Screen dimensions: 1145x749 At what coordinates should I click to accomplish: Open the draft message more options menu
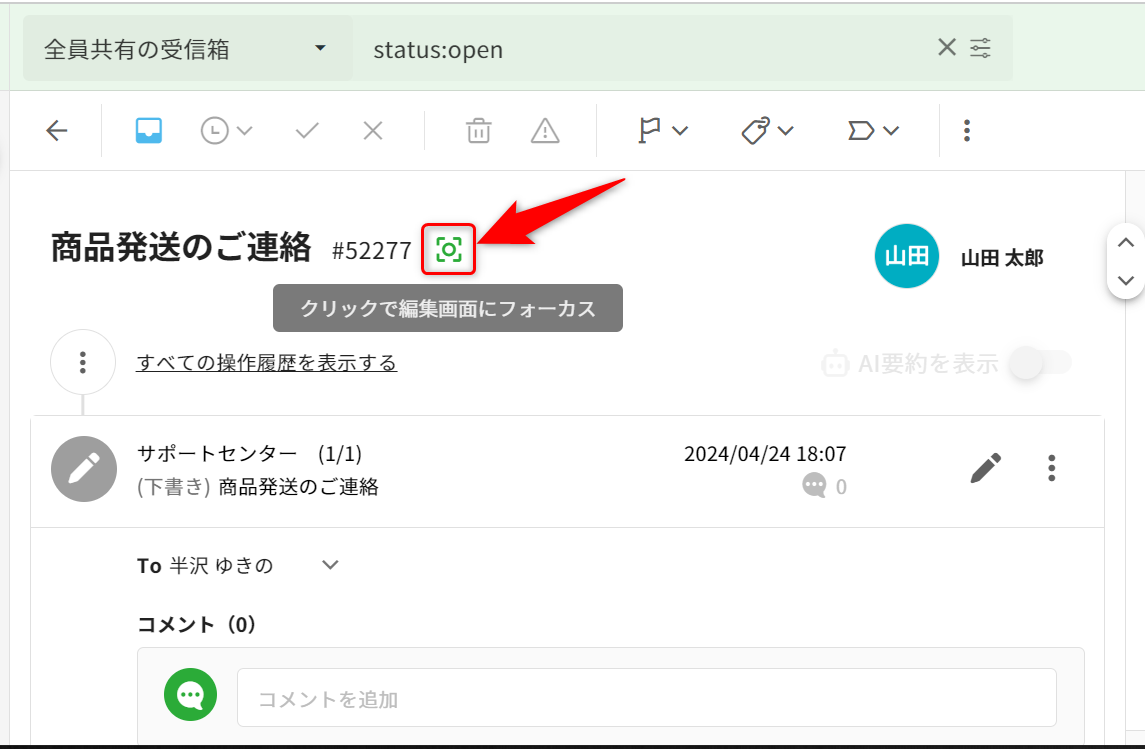click(1051, 468)
